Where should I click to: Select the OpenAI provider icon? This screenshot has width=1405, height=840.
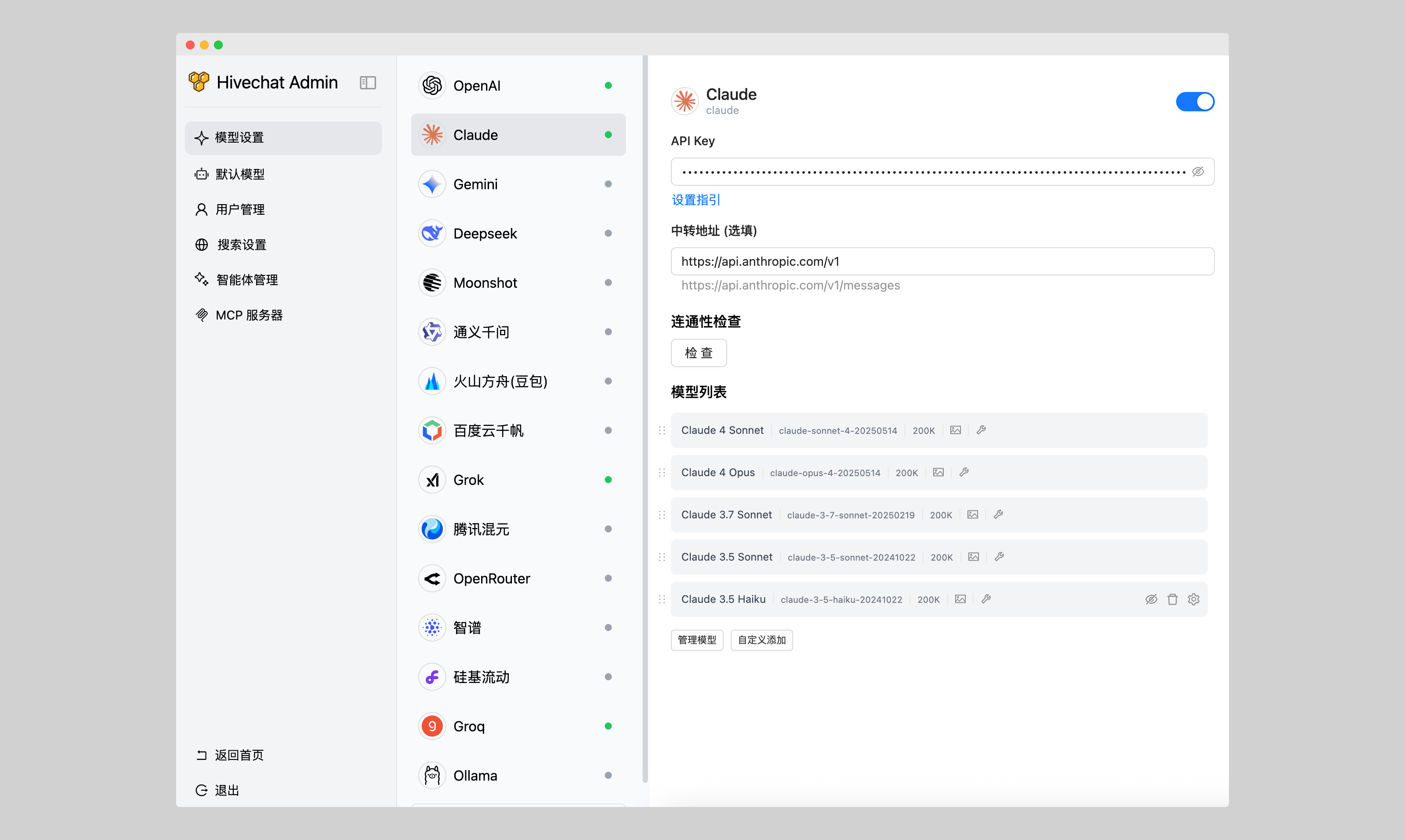click(433, 85)
